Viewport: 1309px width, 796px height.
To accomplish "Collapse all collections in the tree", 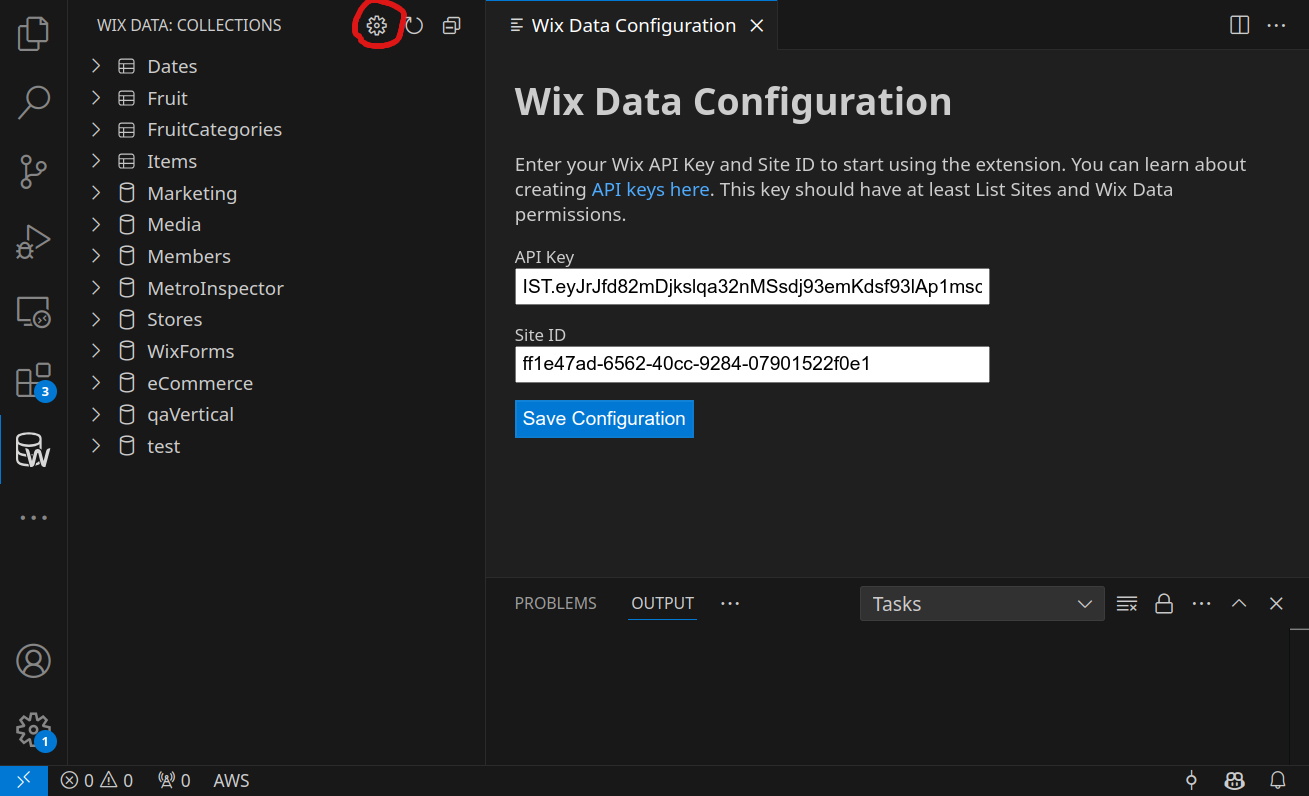I will (452, 26).
